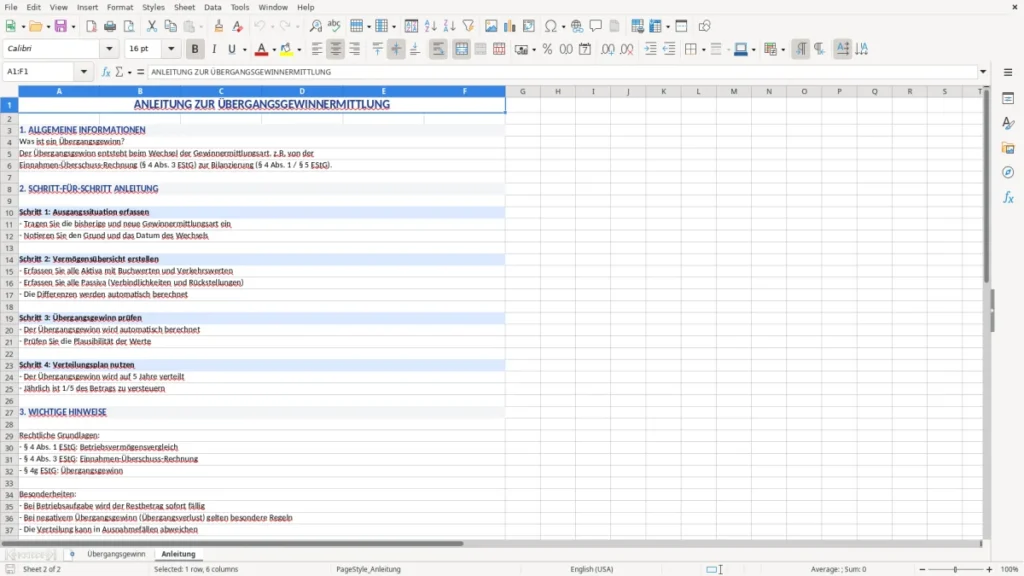
Task: Open Find and Replace icon
Action: pyautogui.click(x=315, y=26)
